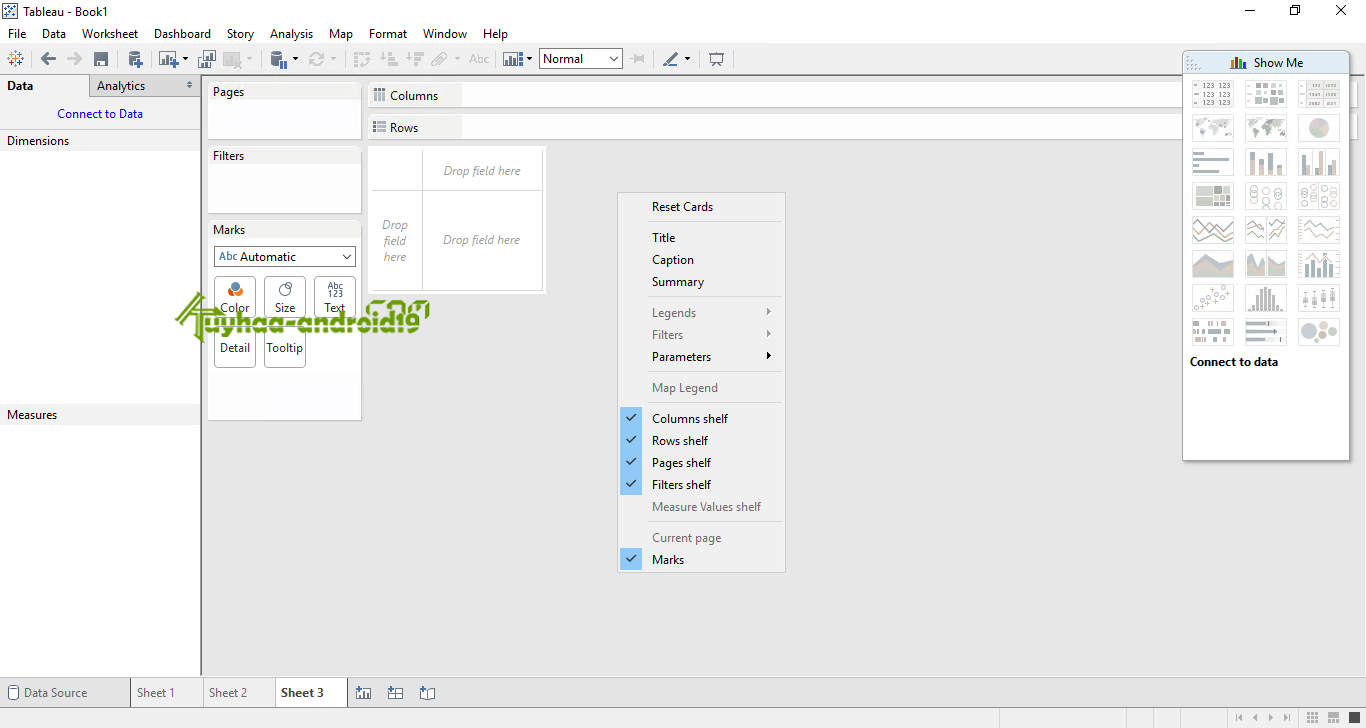Click the Undo back arrow in toolbar

49,59
